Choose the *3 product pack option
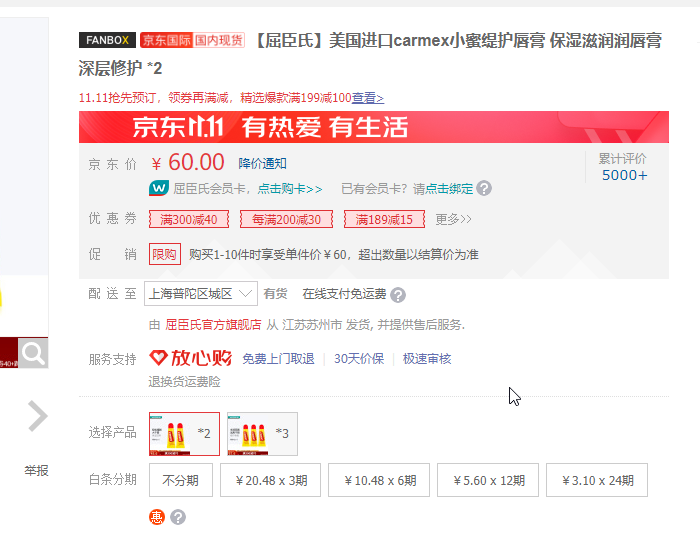The image size is (700, 542). coord(262,434)
